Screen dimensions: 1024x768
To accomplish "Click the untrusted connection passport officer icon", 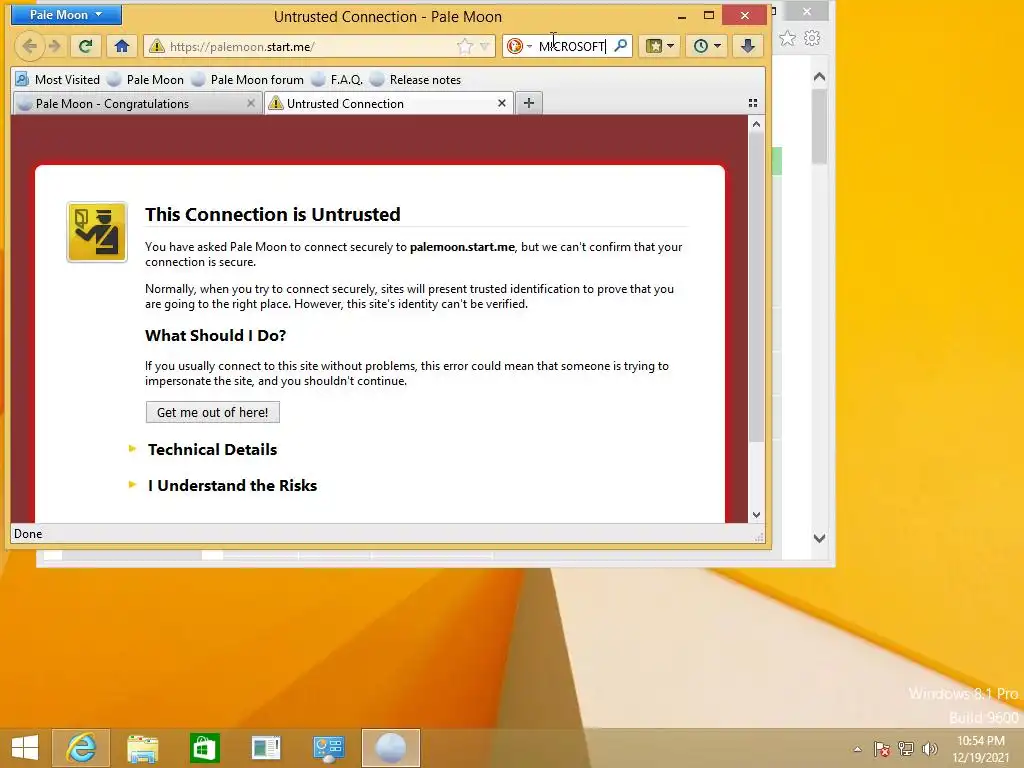I will 97,232.
